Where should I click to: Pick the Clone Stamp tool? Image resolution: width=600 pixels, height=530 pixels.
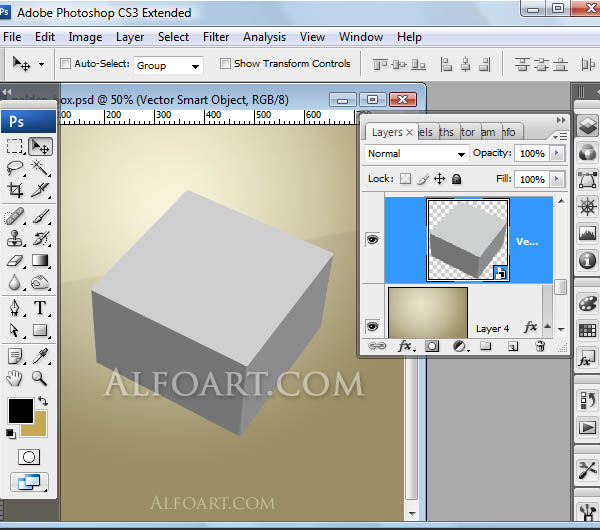(15, 238)
